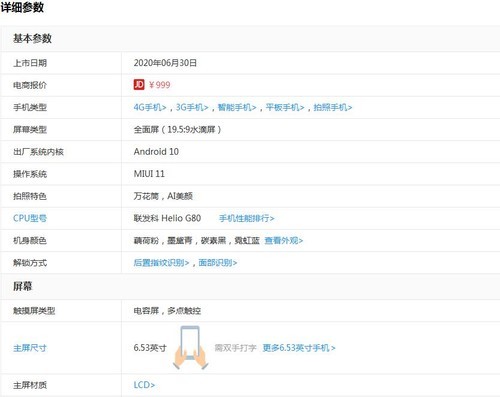This screenshot has height=397, width=500.
Task: Click the JD logo icon
Action: coord(139,85)
